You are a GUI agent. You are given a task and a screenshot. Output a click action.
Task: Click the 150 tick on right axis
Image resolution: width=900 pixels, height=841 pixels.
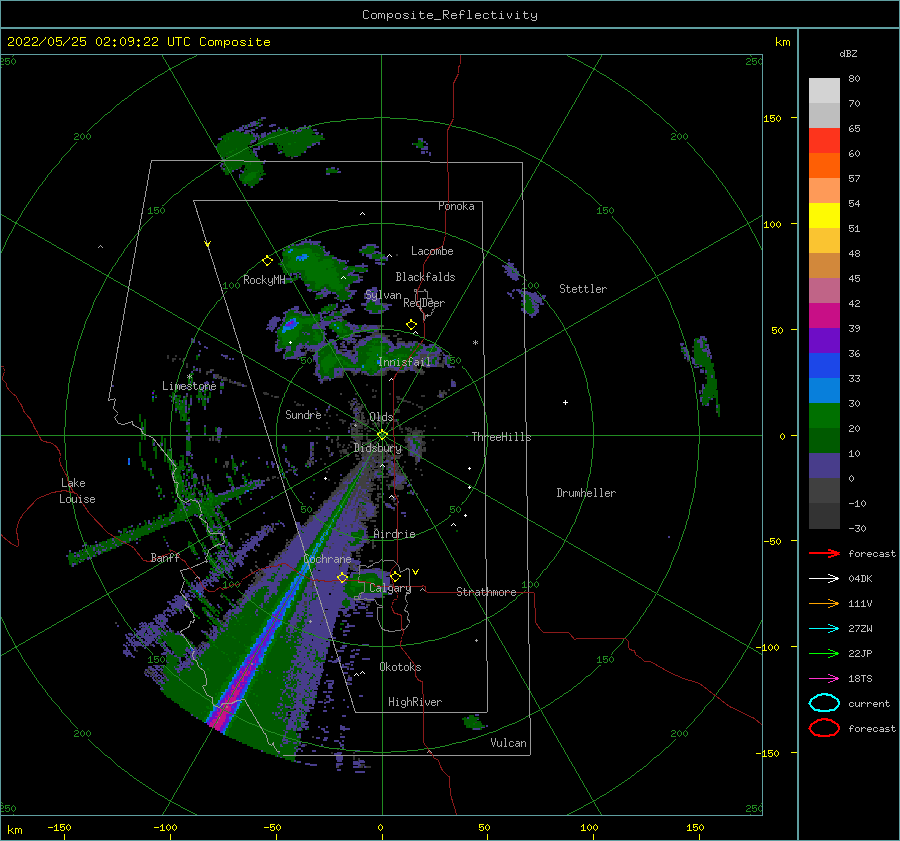coord(772,118)
